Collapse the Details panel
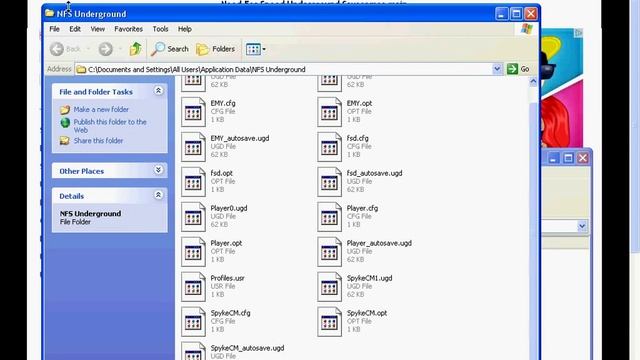Image resolution: width=640 pixels, height=360 pixels. (158, 195)
